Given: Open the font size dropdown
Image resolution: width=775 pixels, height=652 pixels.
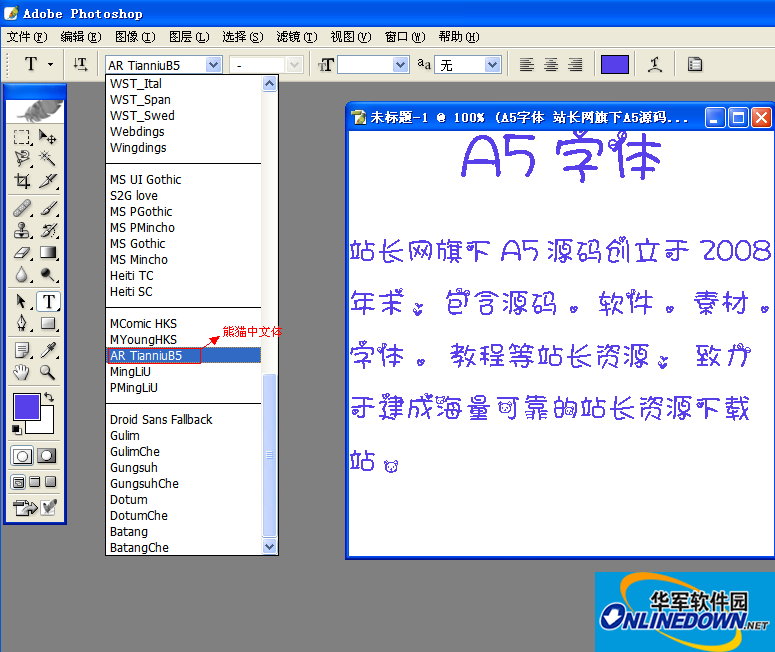Looking at the screenshot, I should point(400,65).
